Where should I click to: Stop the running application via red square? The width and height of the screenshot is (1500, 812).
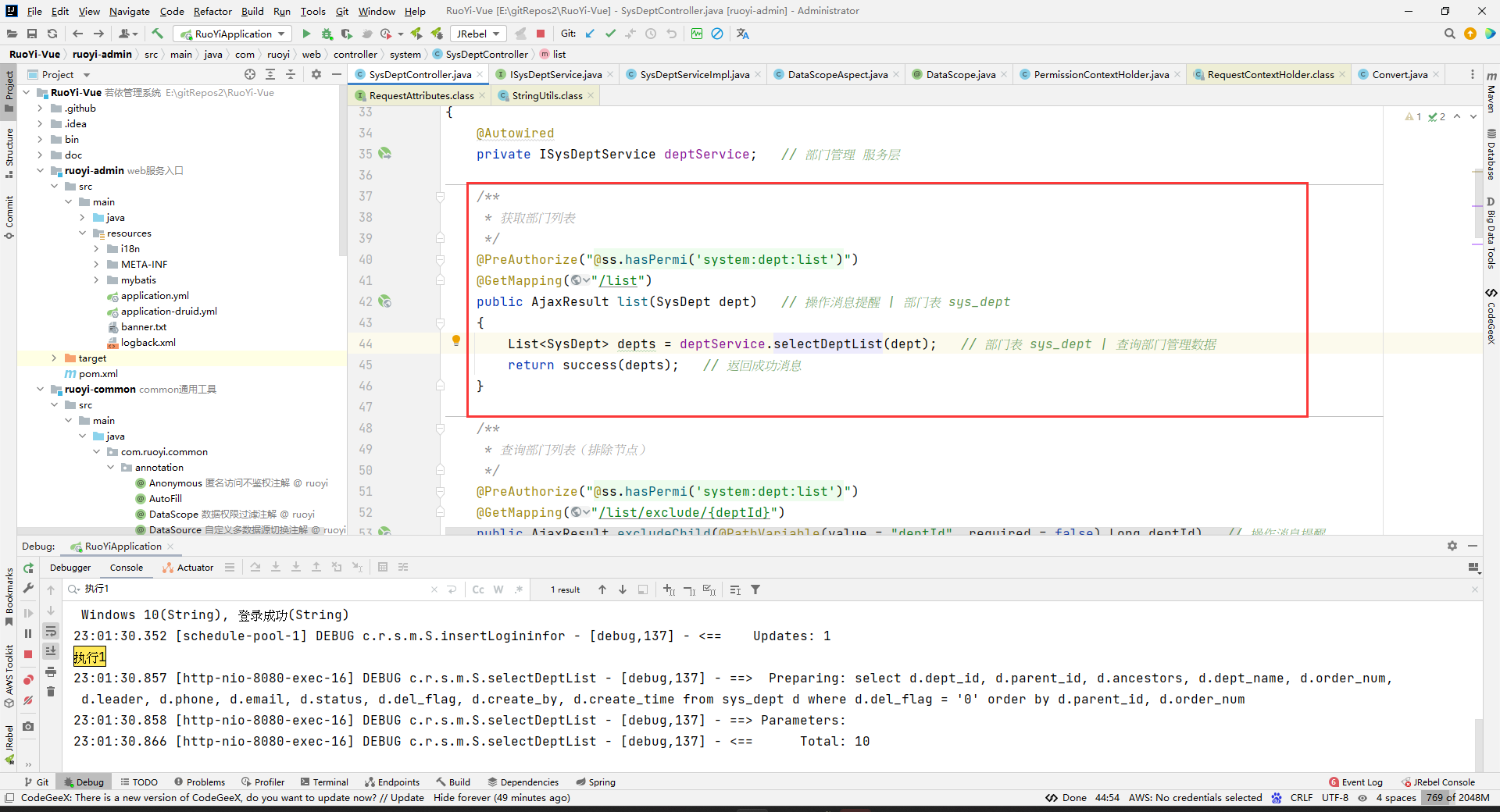click(x=541, y=34)
